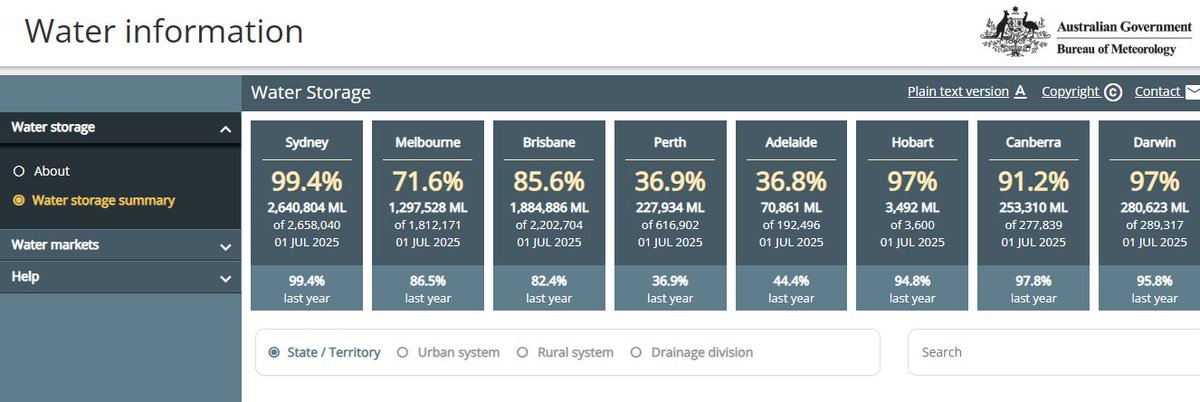
Task: Click the 1,297,528 ML Melbourne volume
Action: pos(428,209)
